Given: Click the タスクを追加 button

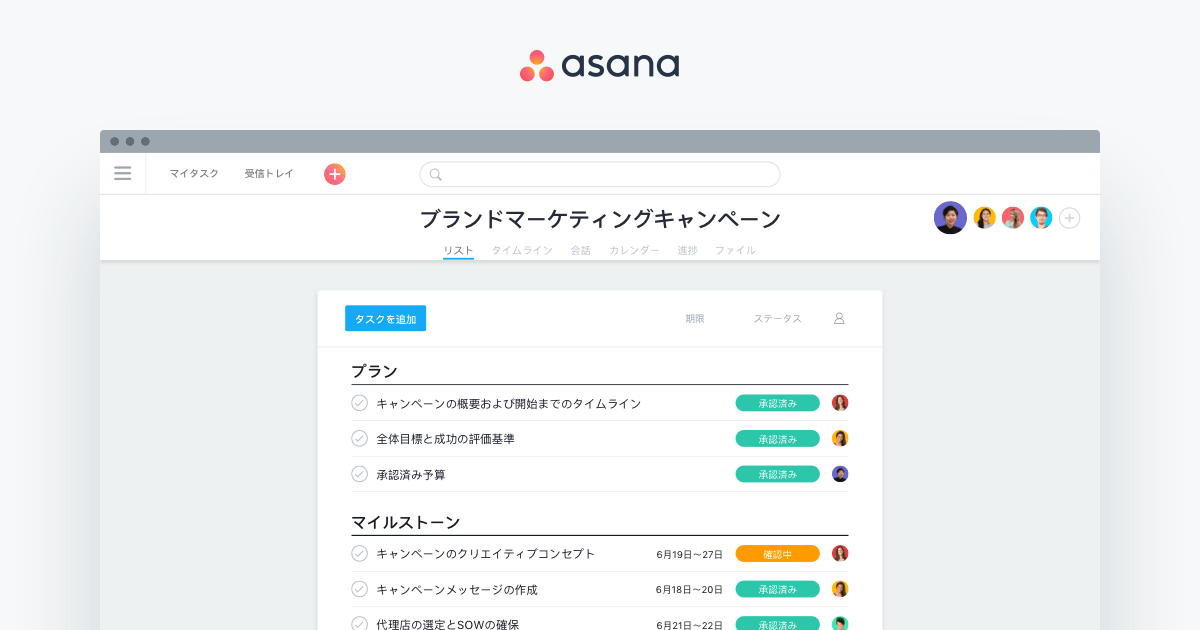Looking at the screenshot, I should [x=385, y=318].
